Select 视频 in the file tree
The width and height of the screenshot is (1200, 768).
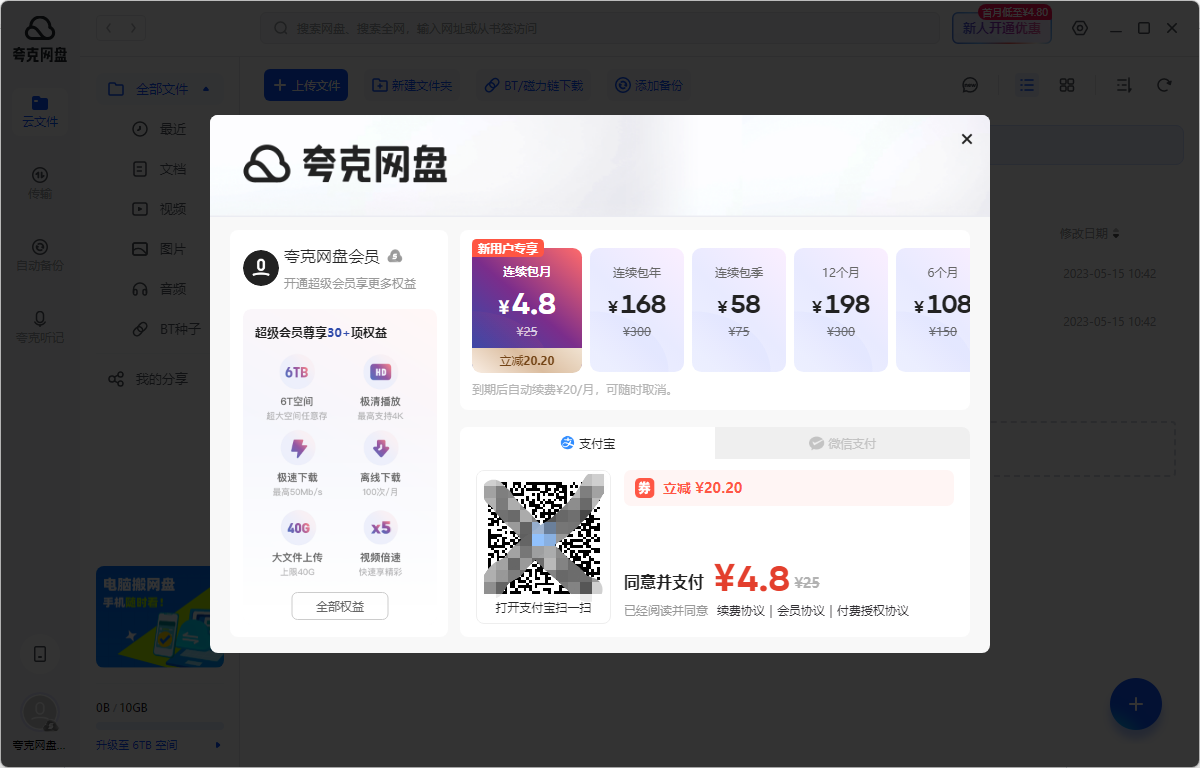160,209
